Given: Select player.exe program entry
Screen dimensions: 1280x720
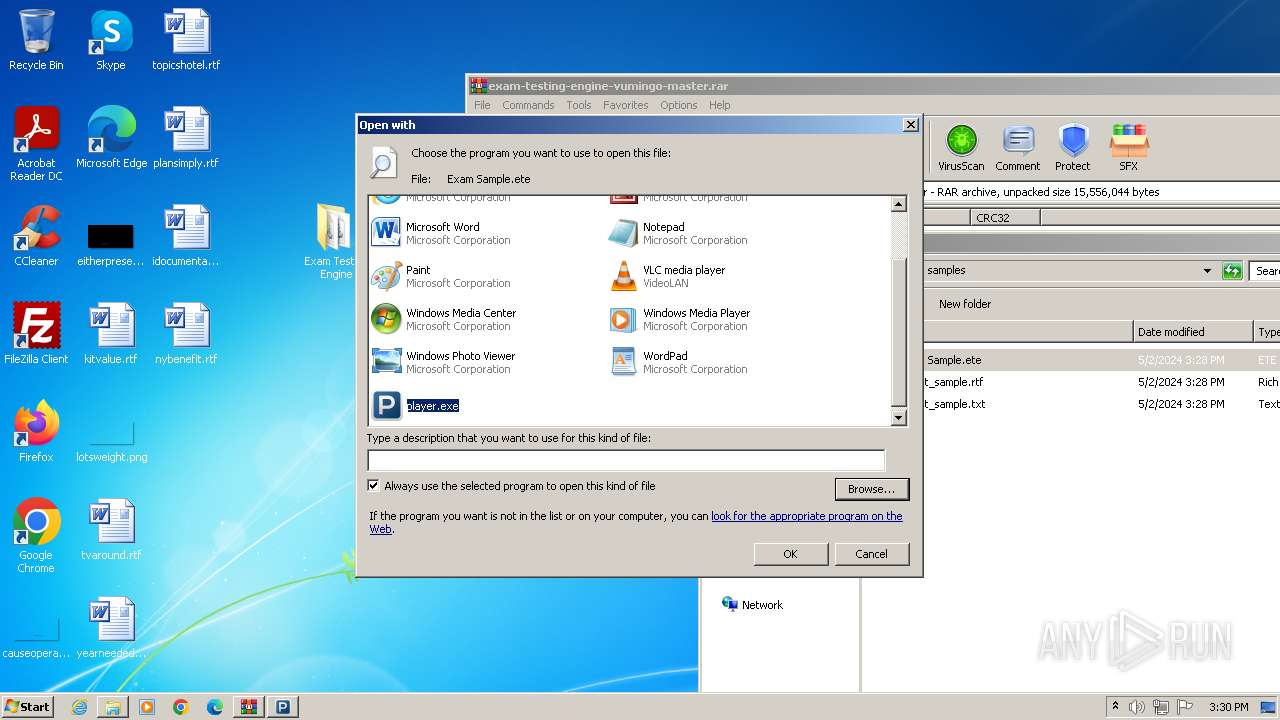Looking at the screenshot, I should (416, 405).
